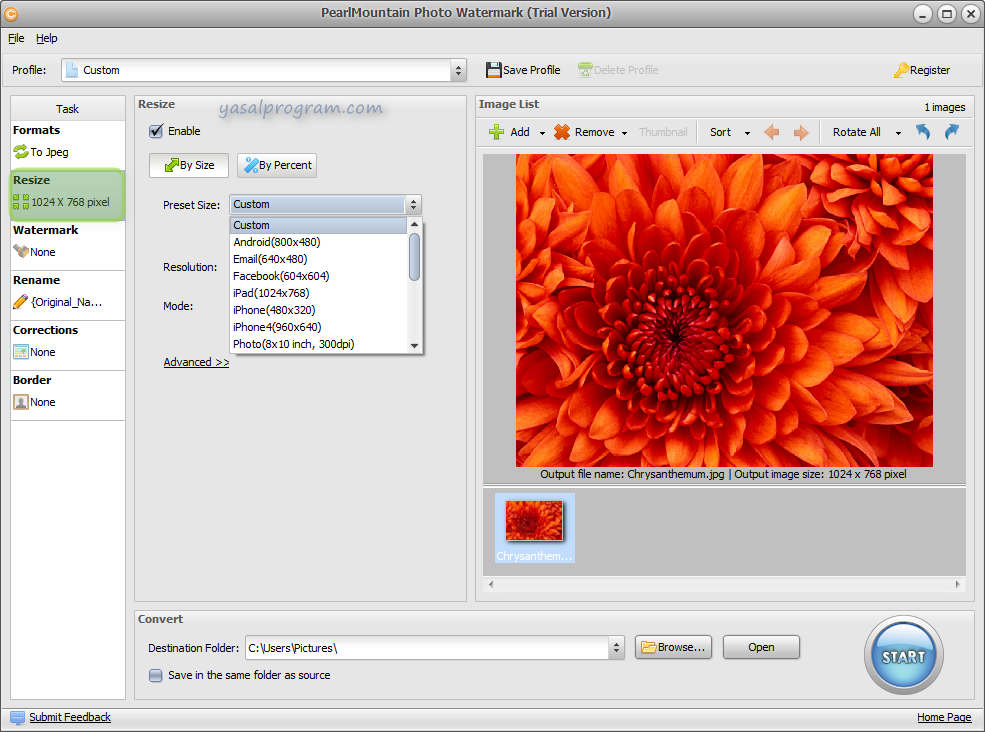The image size is (985, 732).
Task: Click the Advanced >> link
Action: [196, 362]
